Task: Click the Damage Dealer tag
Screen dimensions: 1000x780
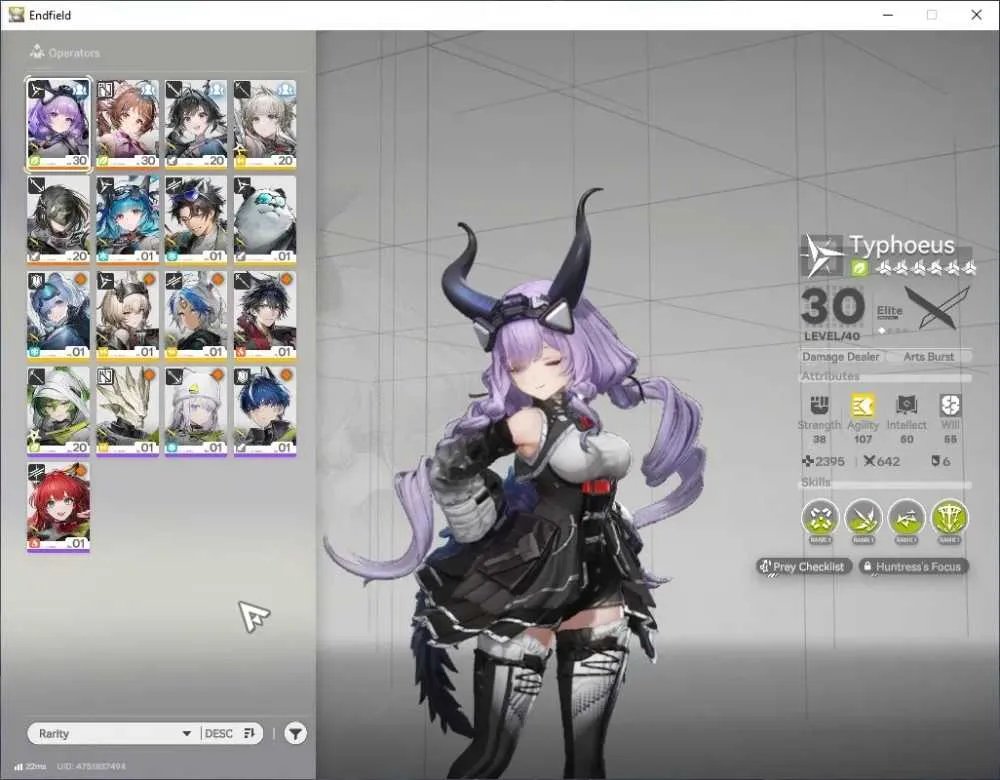Action: pyautogui.click(x=841, y=357)
